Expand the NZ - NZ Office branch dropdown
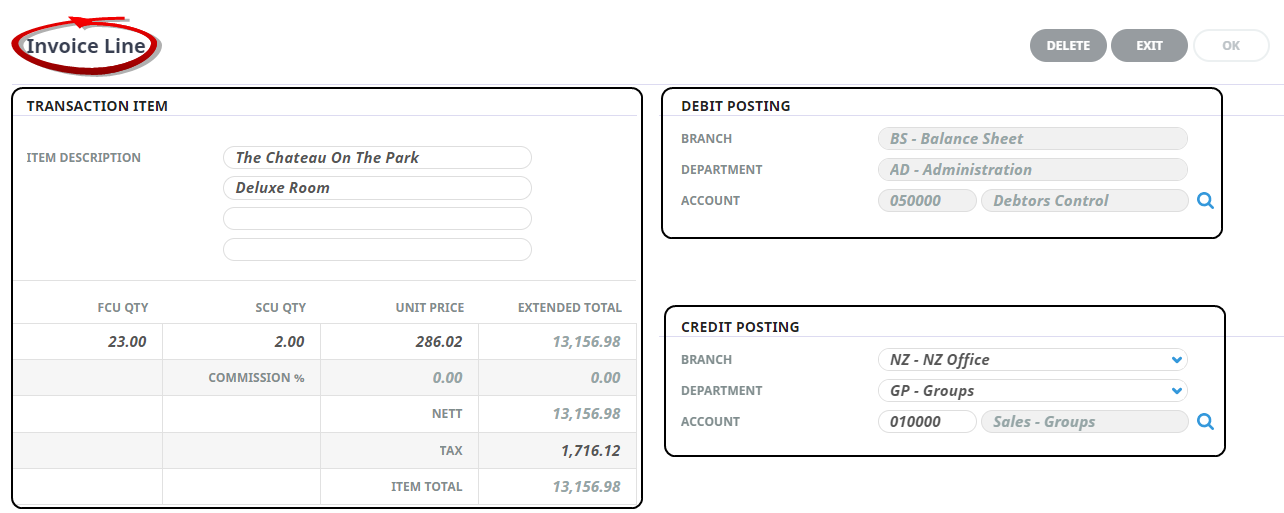This screenshot has width=1284, height=513. [x=1177, y=360]
